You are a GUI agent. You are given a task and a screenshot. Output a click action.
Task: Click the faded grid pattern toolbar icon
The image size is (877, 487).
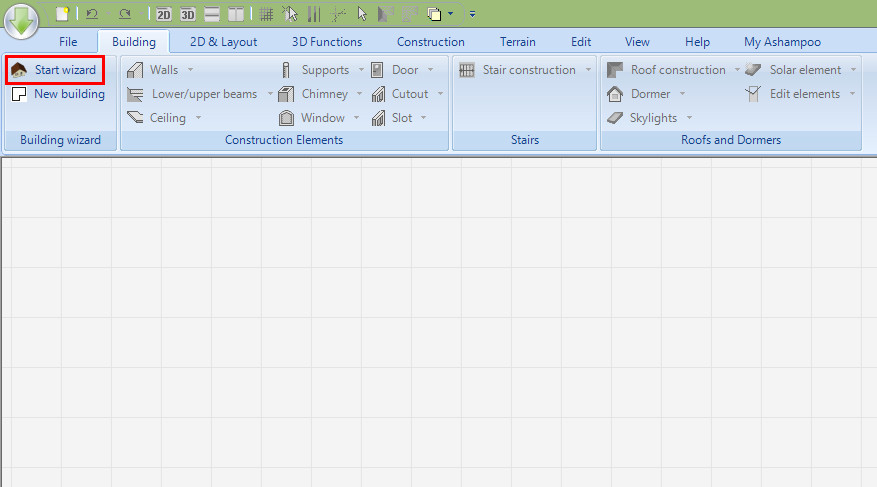coord(410,14)
